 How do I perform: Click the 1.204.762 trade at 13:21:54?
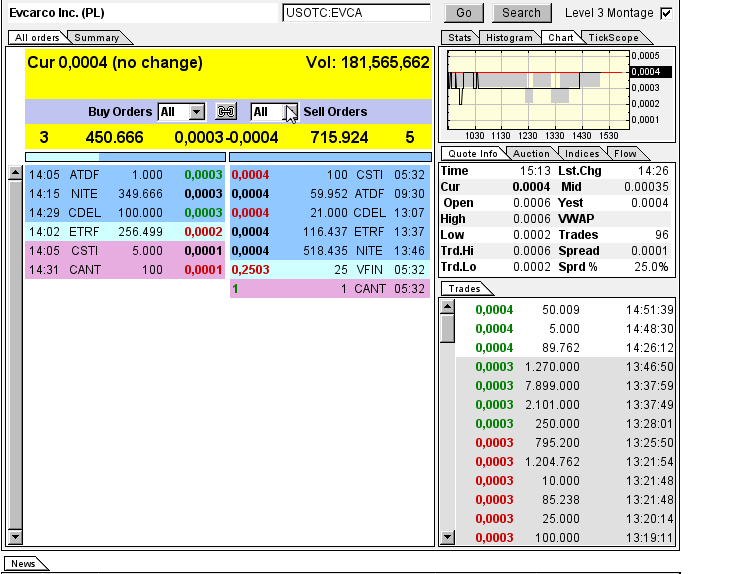565,462
